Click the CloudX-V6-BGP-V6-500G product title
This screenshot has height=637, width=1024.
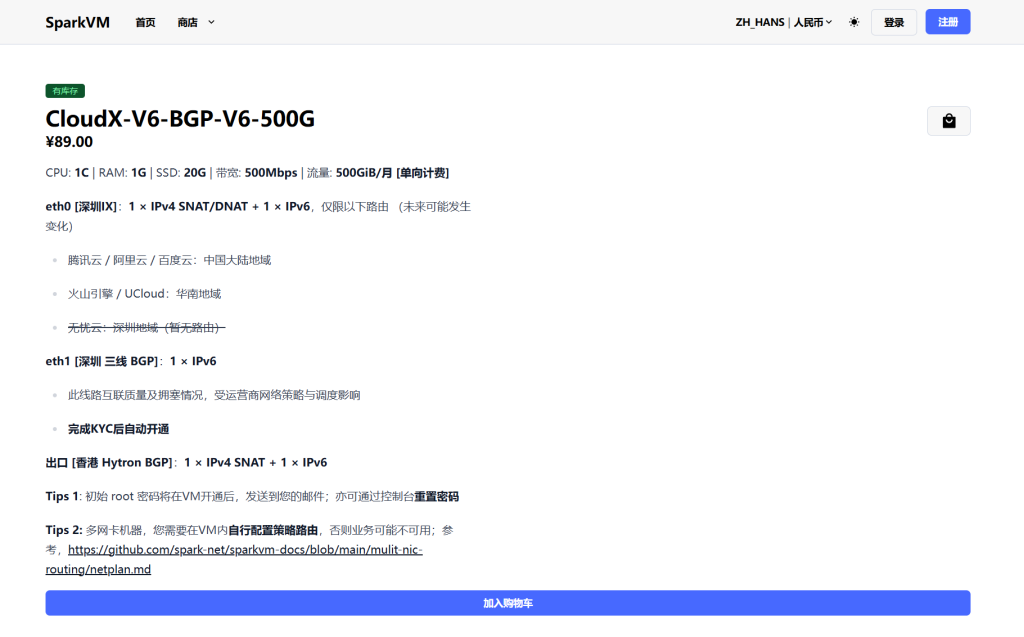[180, 119]
